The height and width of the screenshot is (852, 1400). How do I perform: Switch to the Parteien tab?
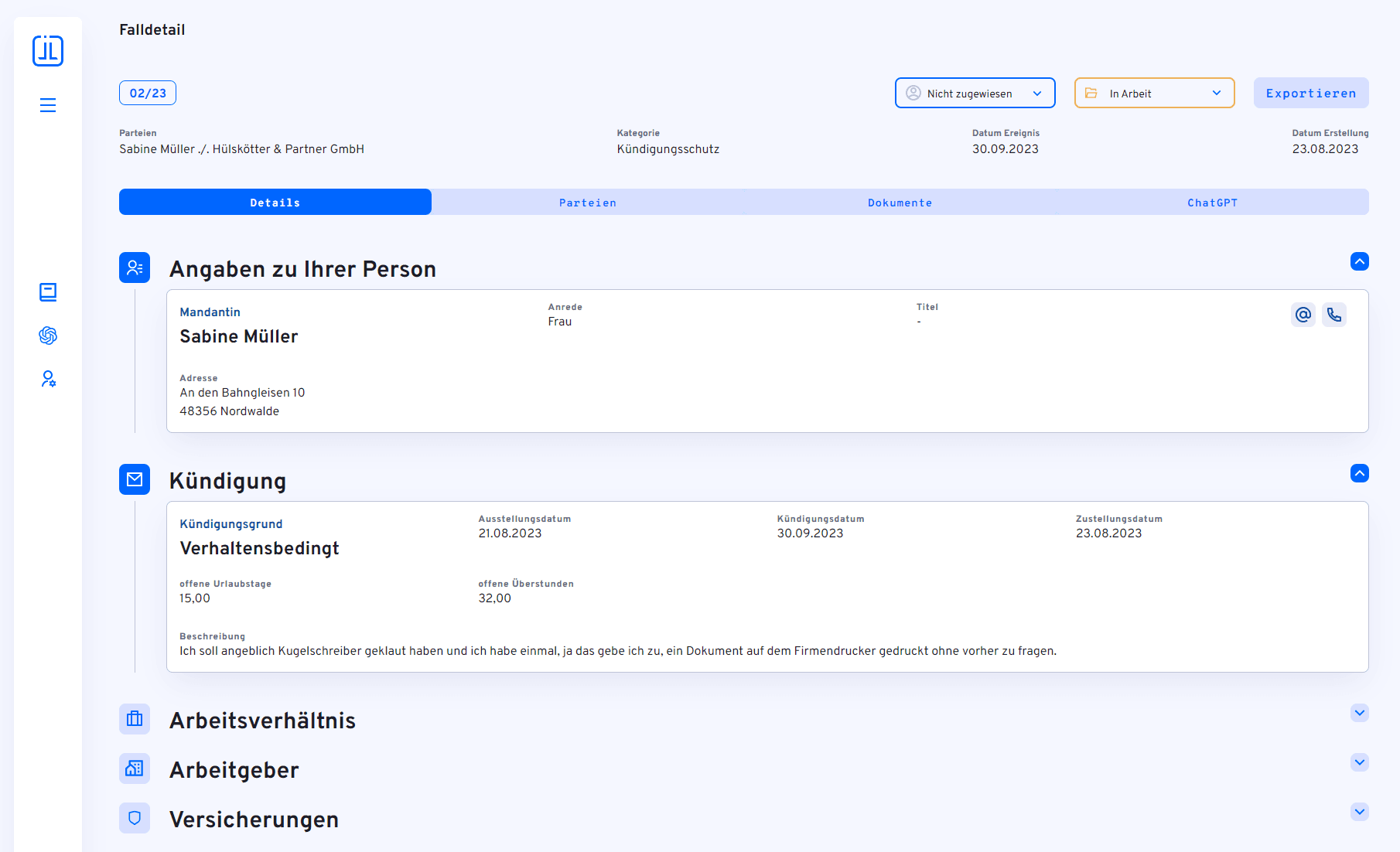coord(588,202)
